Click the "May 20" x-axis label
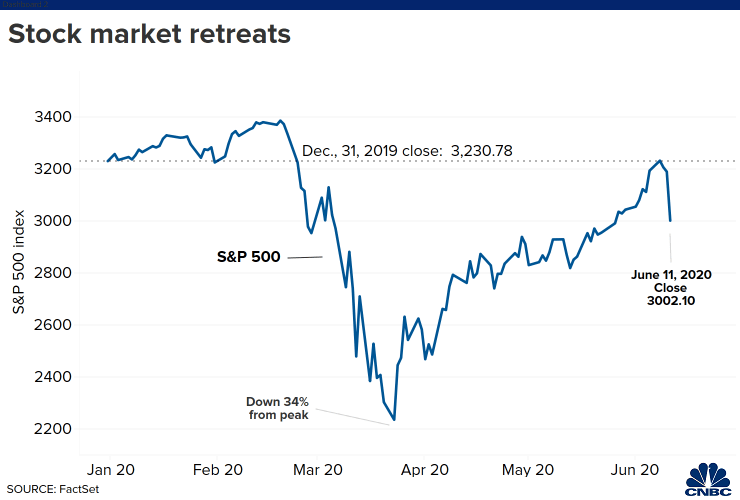The height and width of the screenshot is (500, 740). [528, 467]
